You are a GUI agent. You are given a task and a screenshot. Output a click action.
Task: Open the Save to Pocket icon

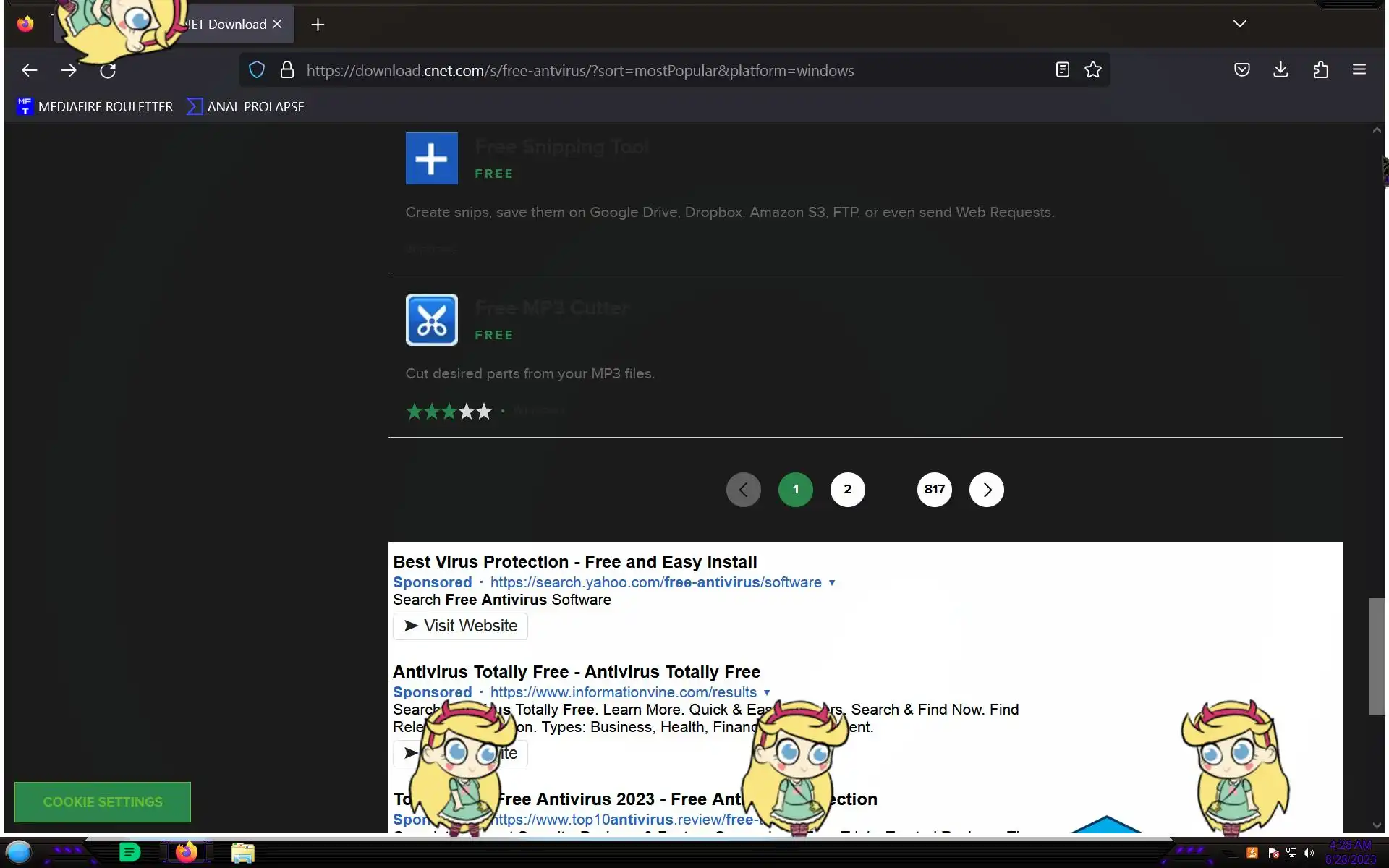coord(1241,70)
